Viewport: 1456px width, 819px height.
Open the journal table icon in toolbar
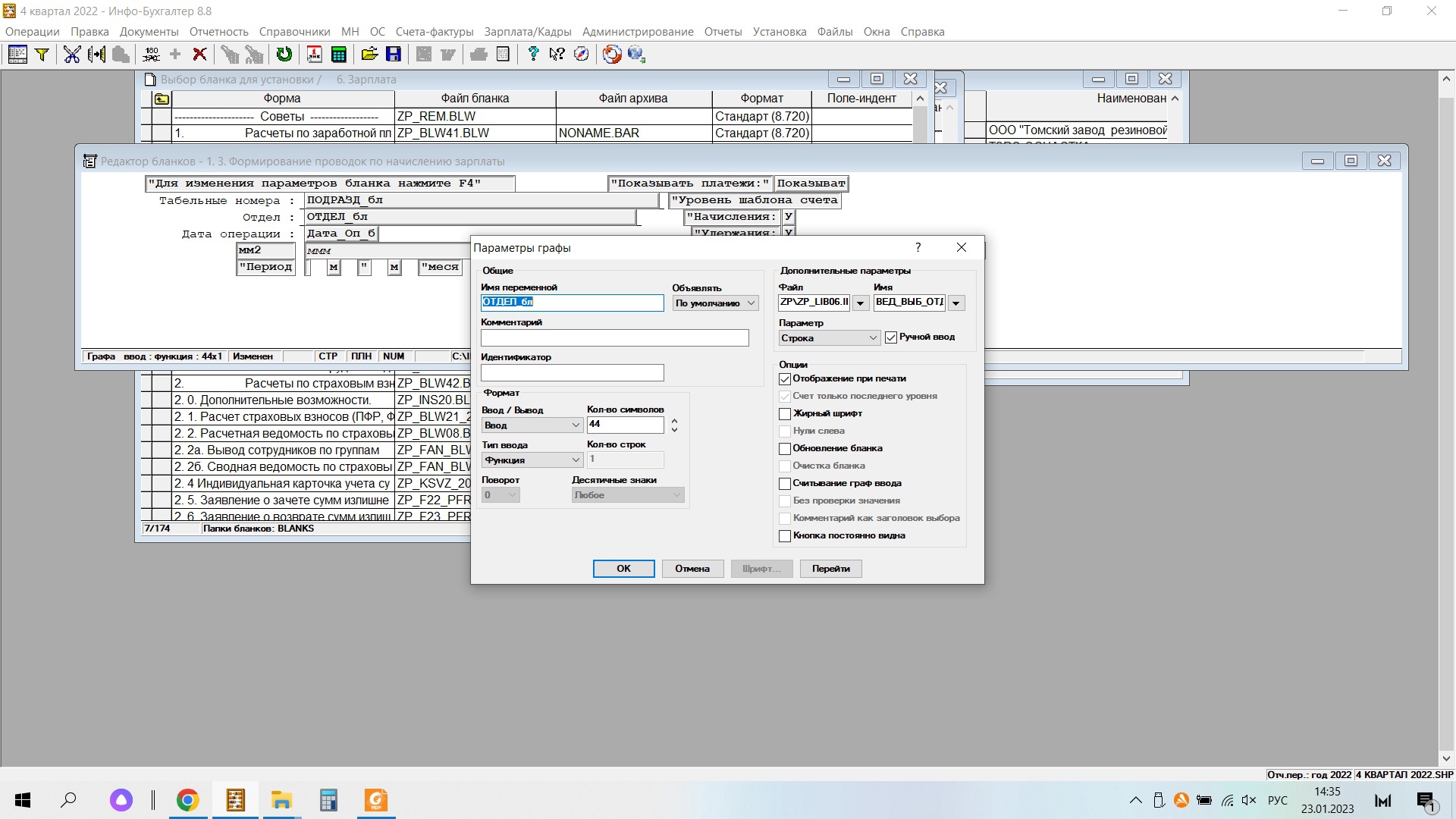17,54
